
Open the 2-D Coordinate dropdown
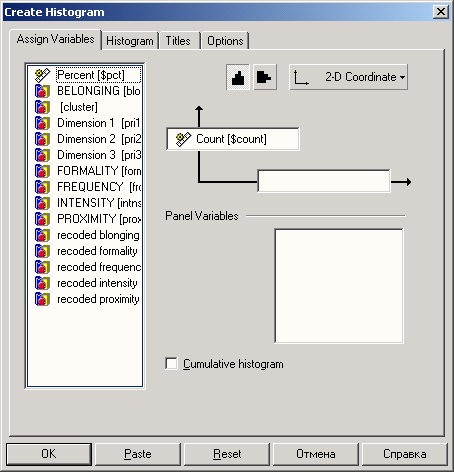point(348,77)
